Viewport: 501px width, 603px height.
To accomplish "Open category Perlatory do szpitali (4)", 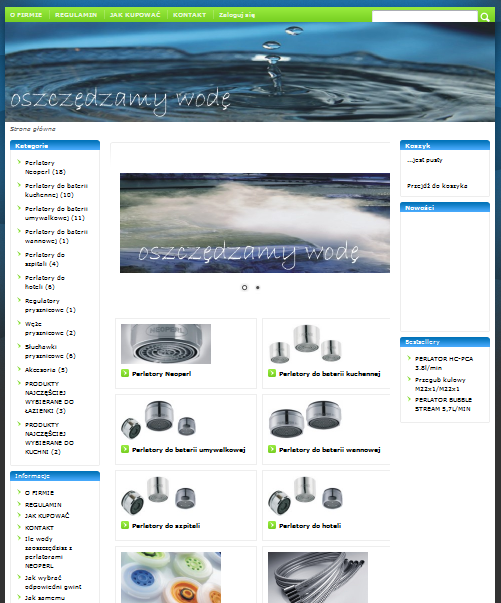I will 45,259.
